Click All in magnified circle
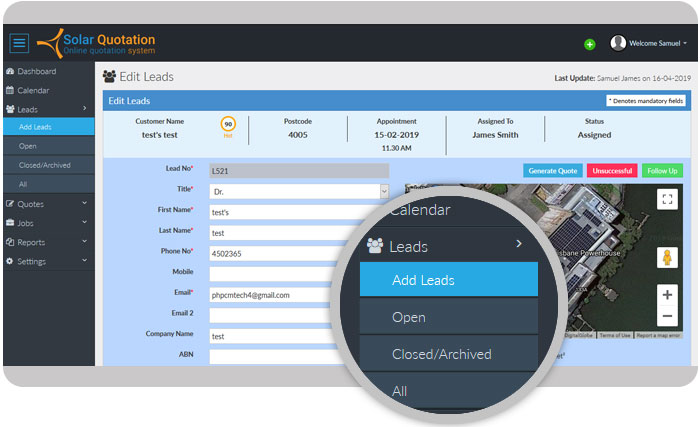This screenshot has height=427, width=700. (x=449, y=389)
